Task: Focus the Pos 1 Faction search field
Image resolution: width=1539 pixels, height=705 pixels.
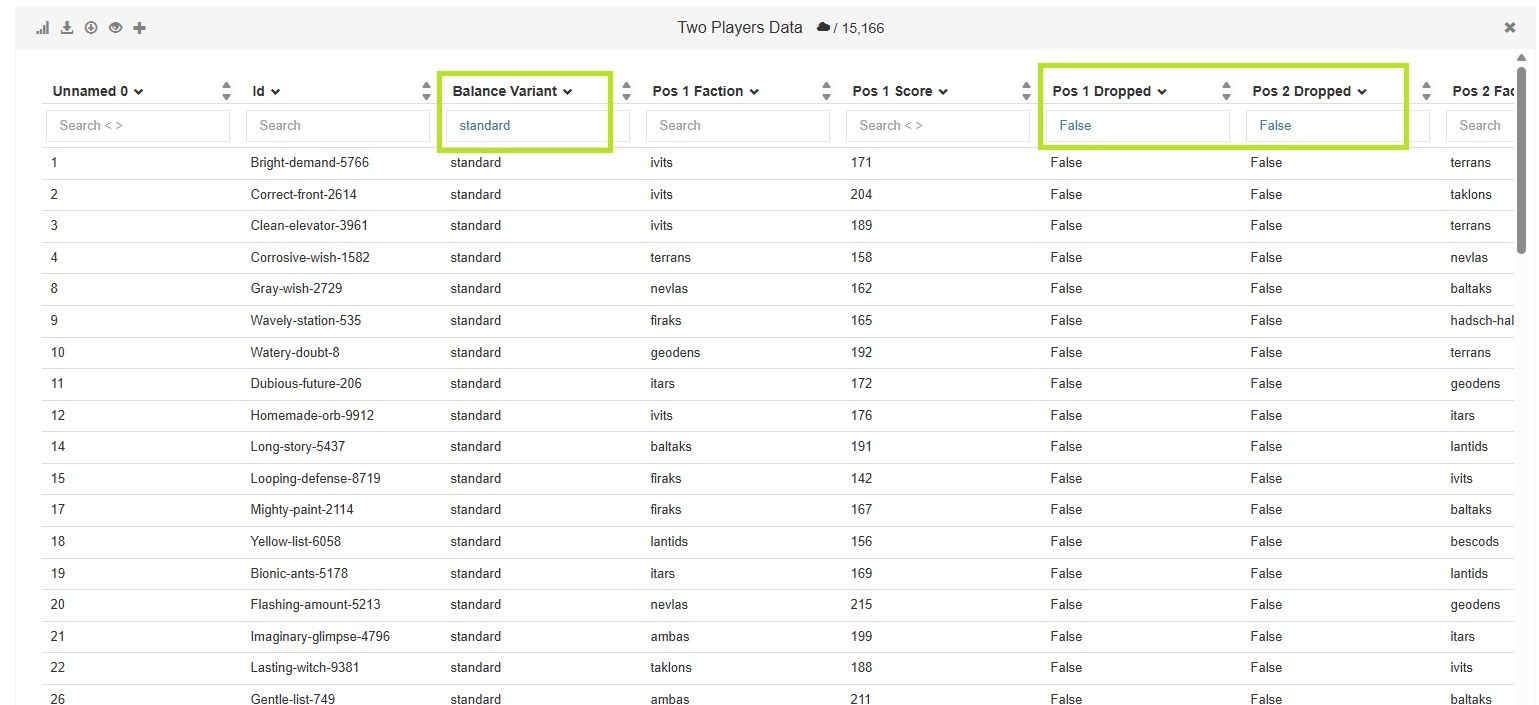Action: 738,125
